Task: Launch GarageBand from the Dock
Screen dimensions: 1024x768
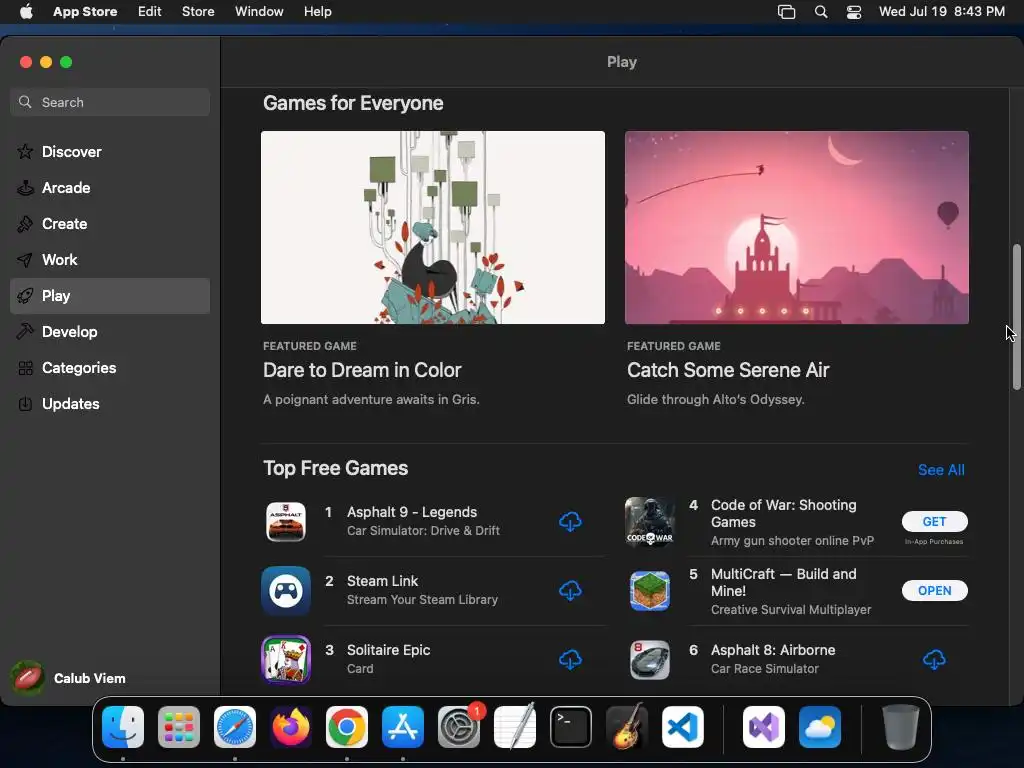Action: 627,727
